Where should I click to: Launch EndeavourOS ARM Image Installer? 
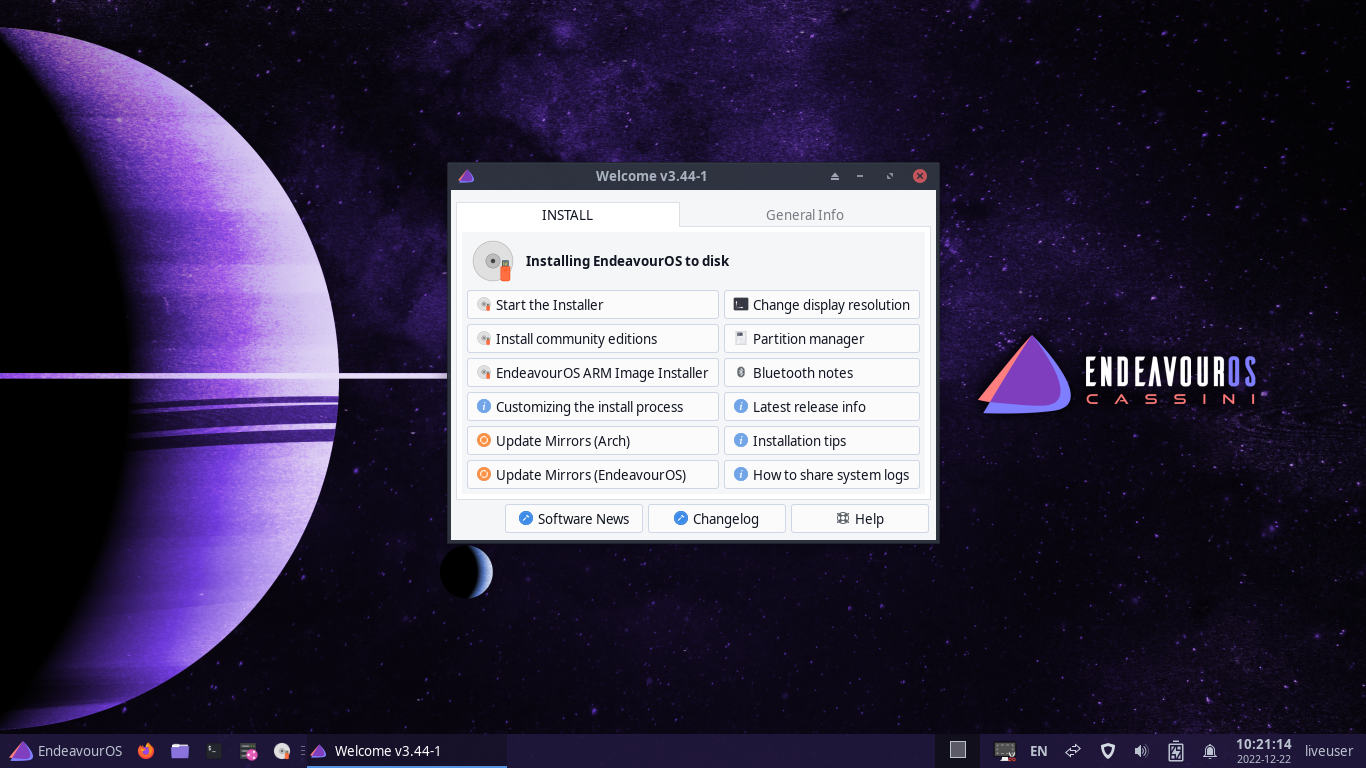coord(593,373)
